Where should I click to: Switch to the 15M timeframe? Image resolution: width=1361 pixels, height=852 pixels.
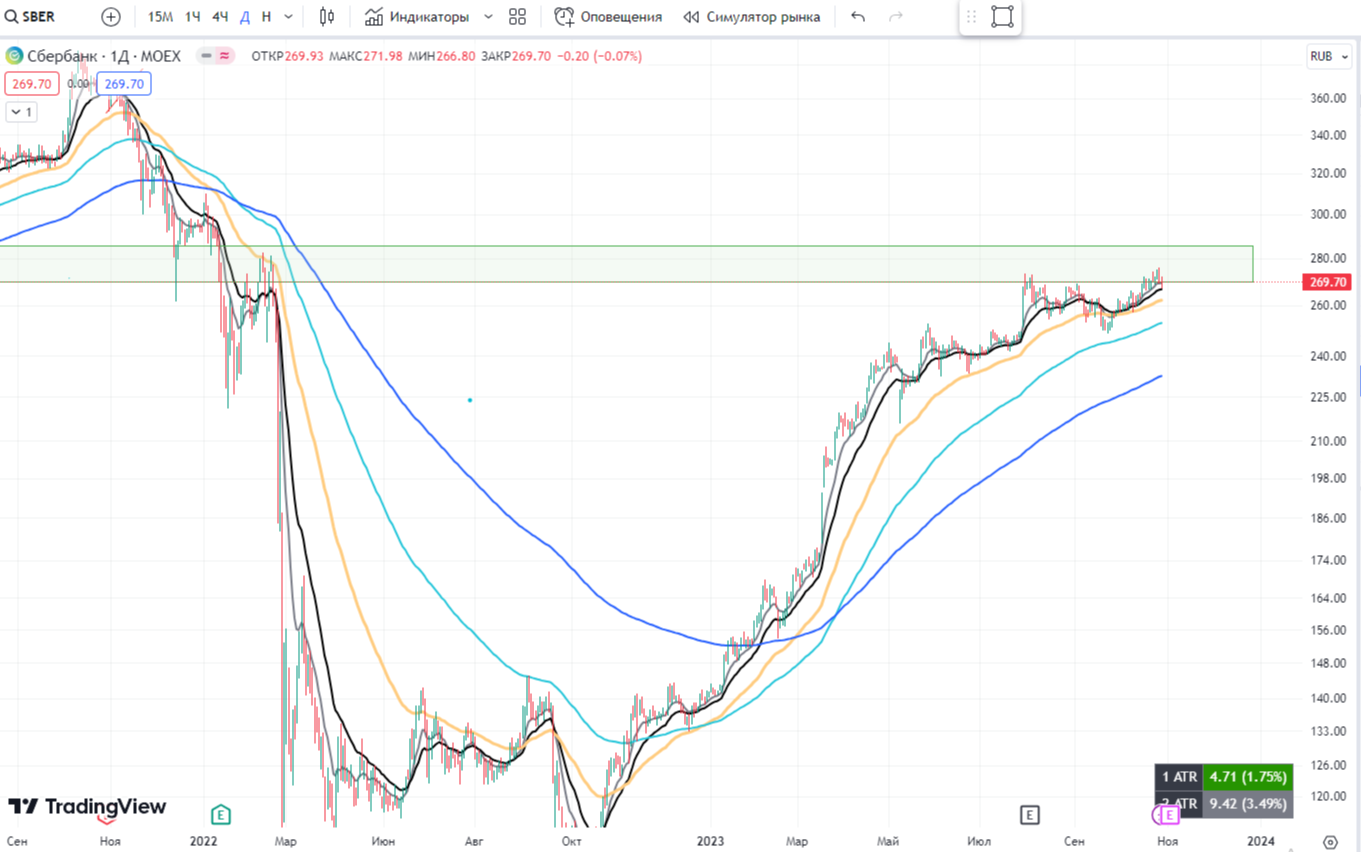click(x=160, y=17)
